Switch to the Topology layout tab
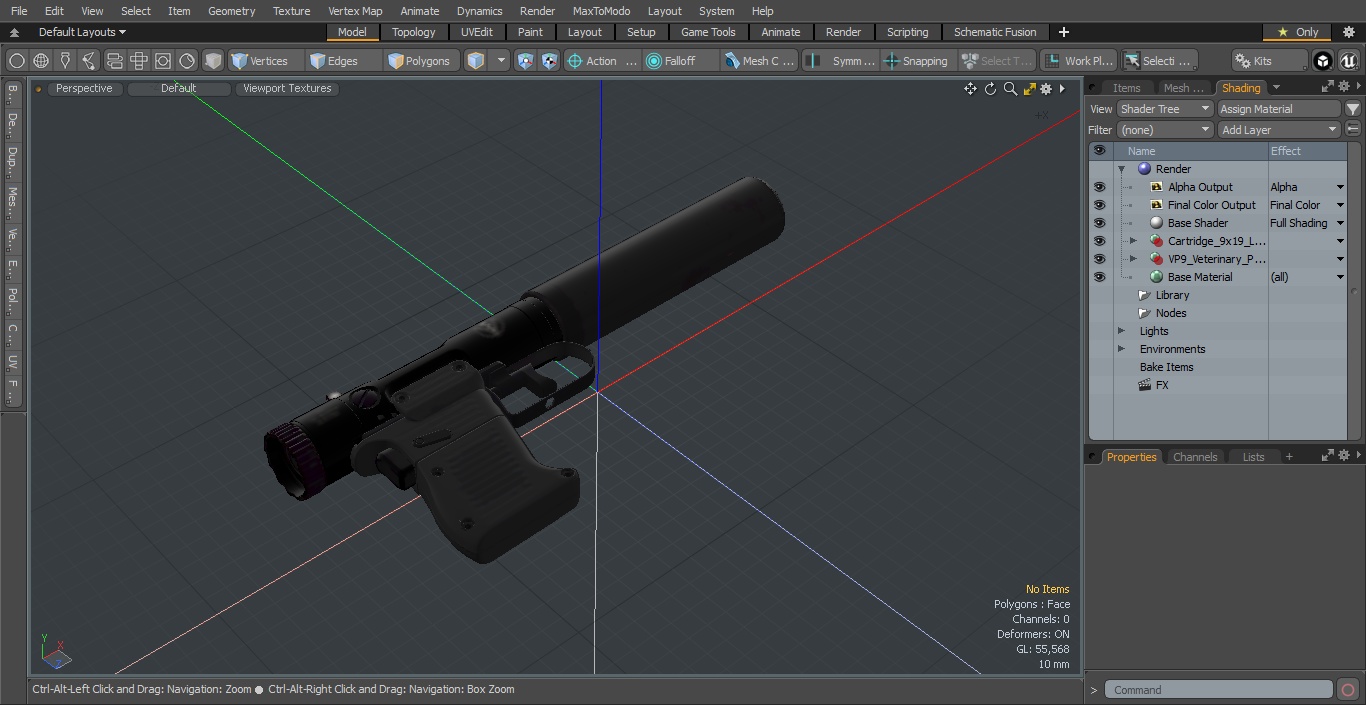This screenshot has height=705, width=1366. point(413,32)
